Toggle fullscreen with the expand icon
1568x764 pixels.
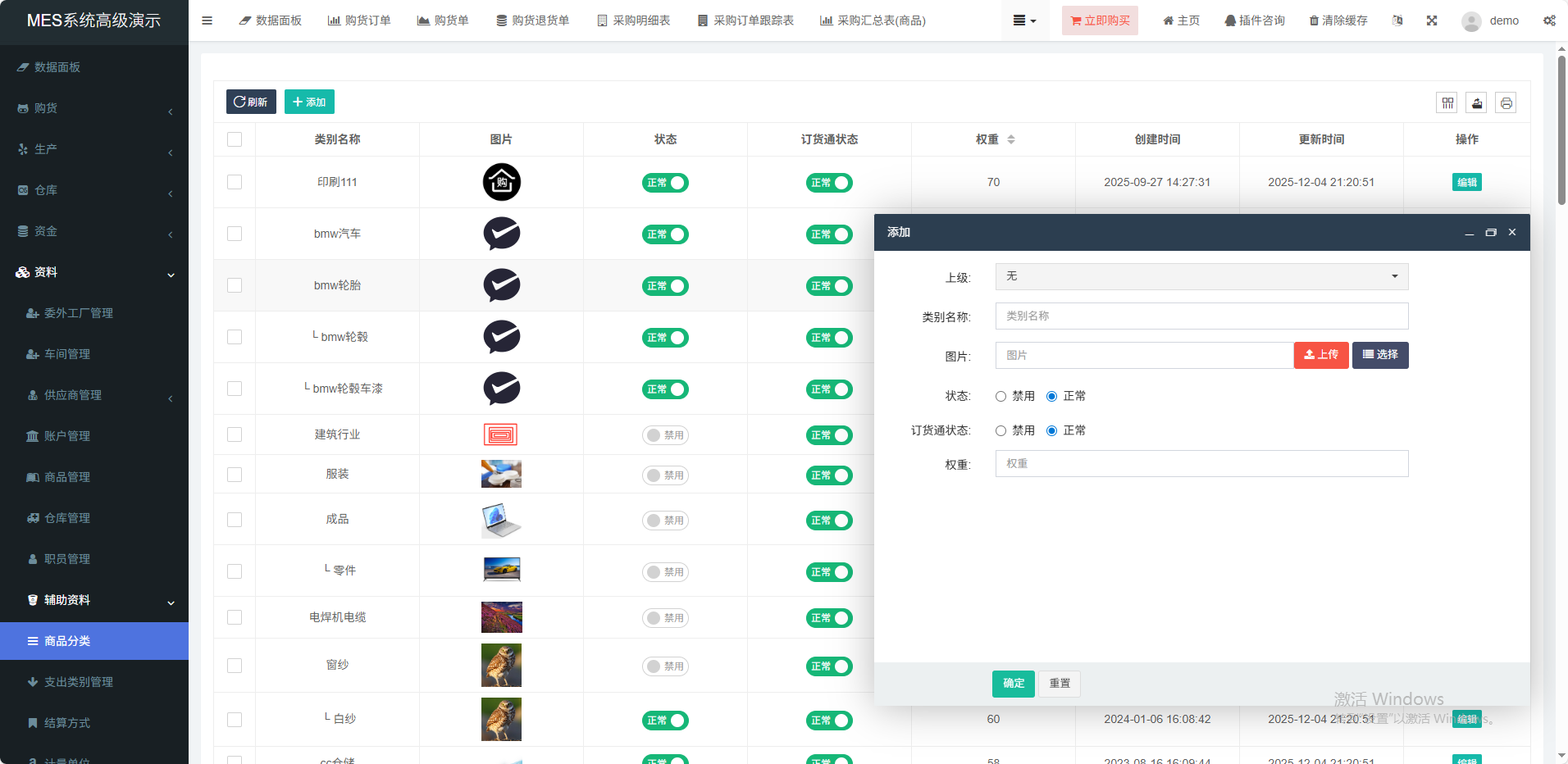pos(1432,20)
